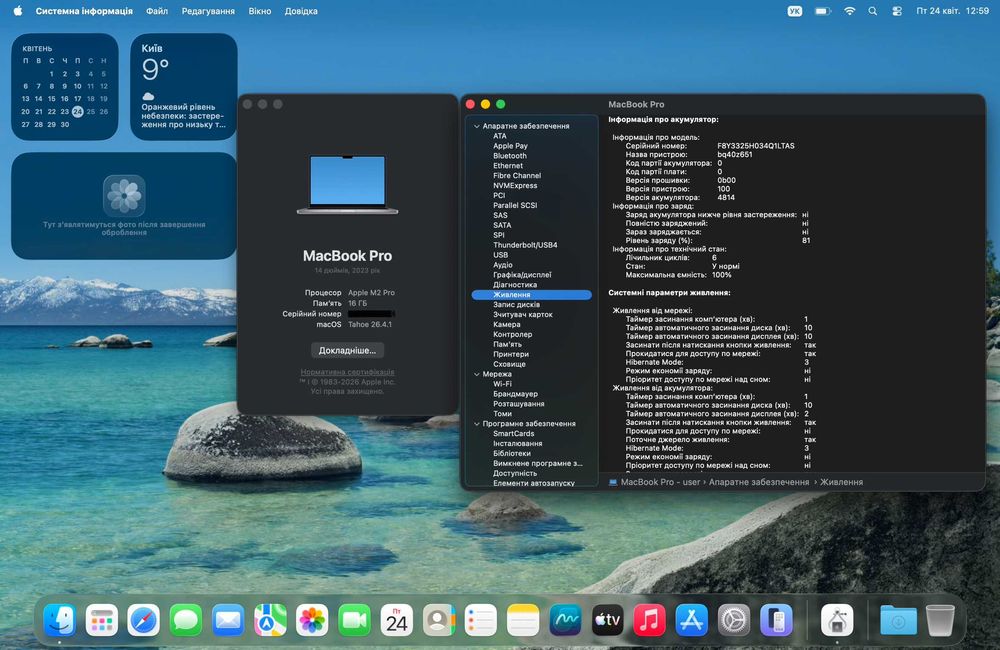Image resolution: width=1000 pixels, height=650 pixels.
Task: Select Пам'ять in the sidebar
Action: (507, 344)
